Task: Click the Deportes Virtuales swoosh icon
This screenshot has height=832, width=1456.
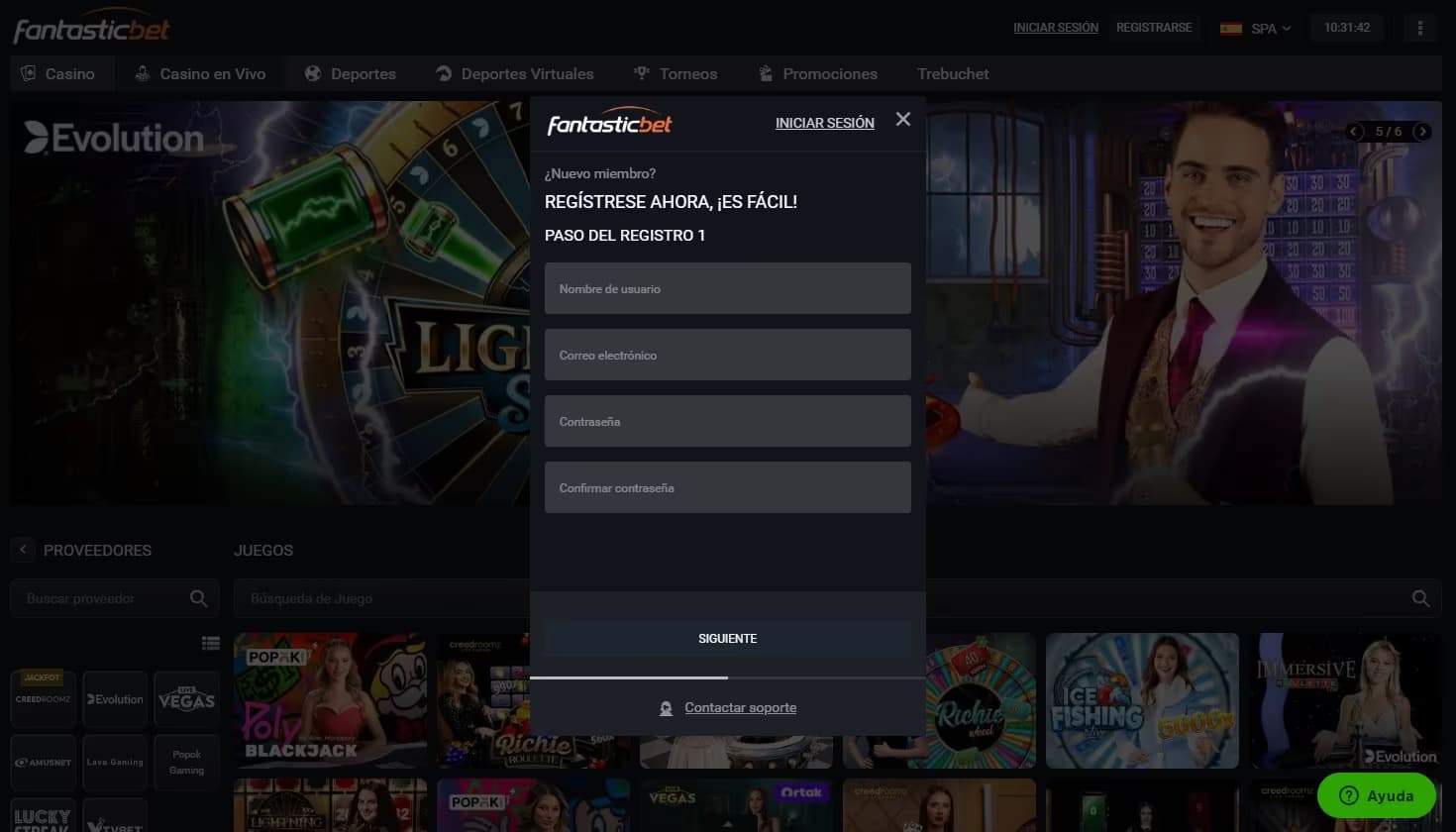Action: click(443, 72)
